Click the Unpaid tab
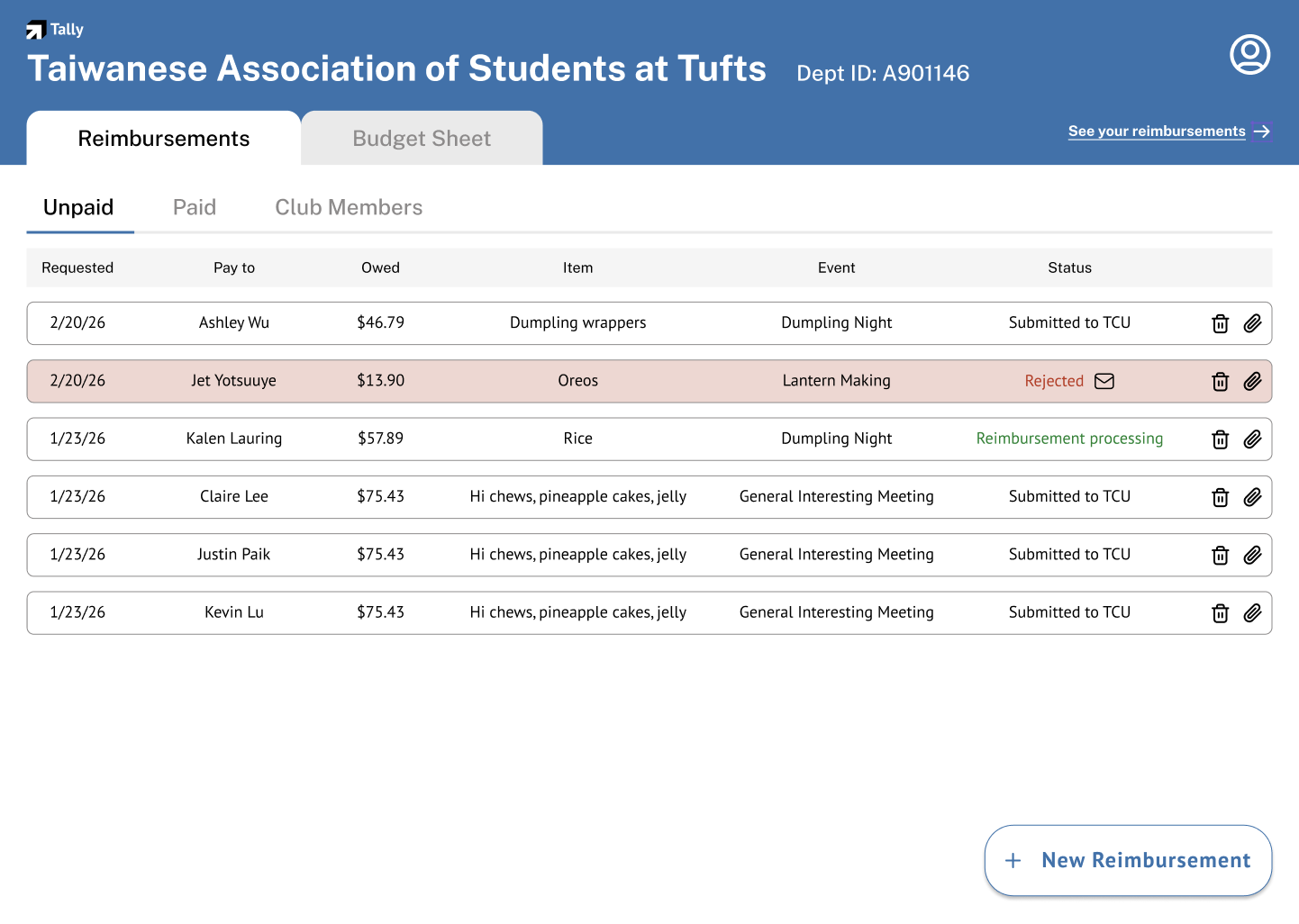 [x=78, y=207]
